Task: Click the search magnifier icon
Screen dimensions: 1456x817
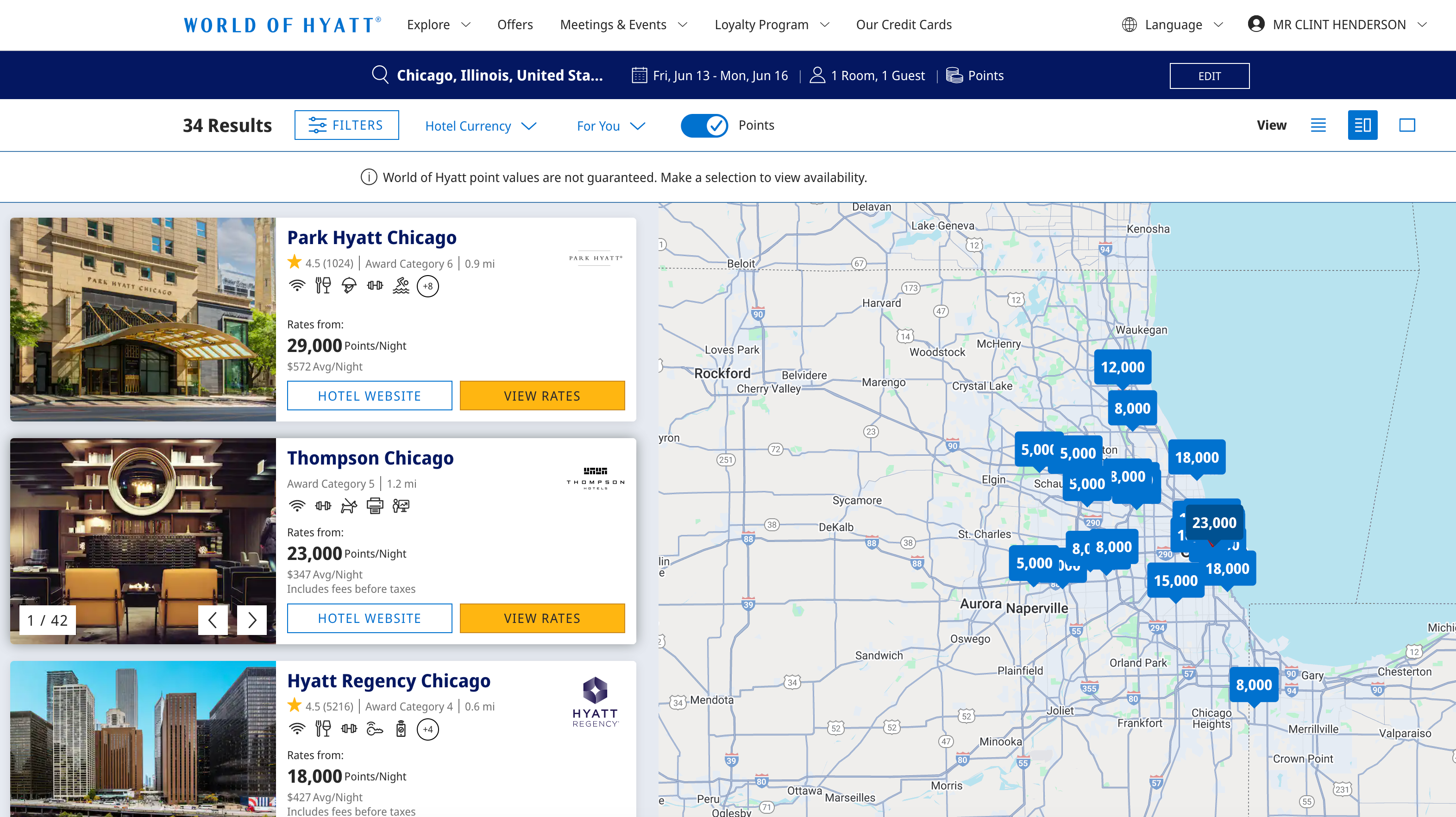Action: (x=380, y=75)
